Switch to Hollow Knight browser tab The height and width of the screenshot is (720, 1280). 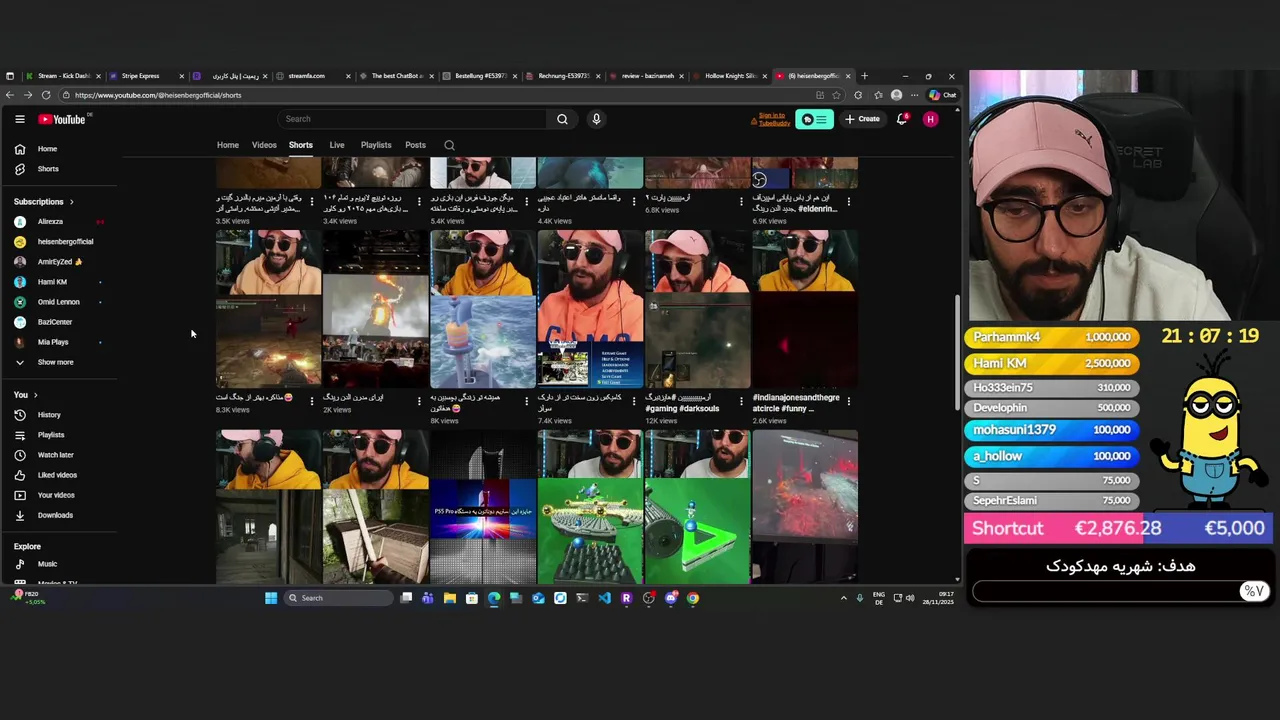(730, 76)
